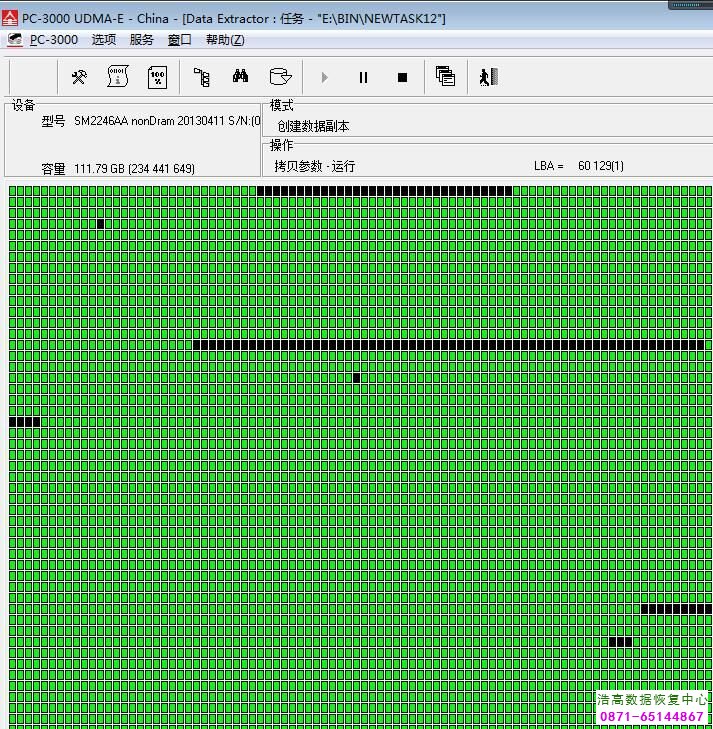
Task: Open the 窗口 menu
Action: [180, 40]
